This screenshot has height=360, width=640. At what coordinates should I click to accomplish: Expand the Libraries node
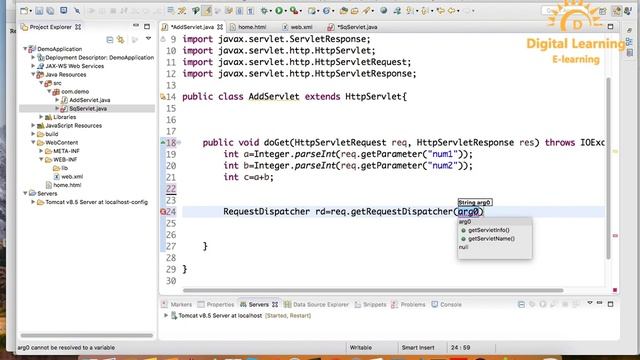tap(41, 117)
